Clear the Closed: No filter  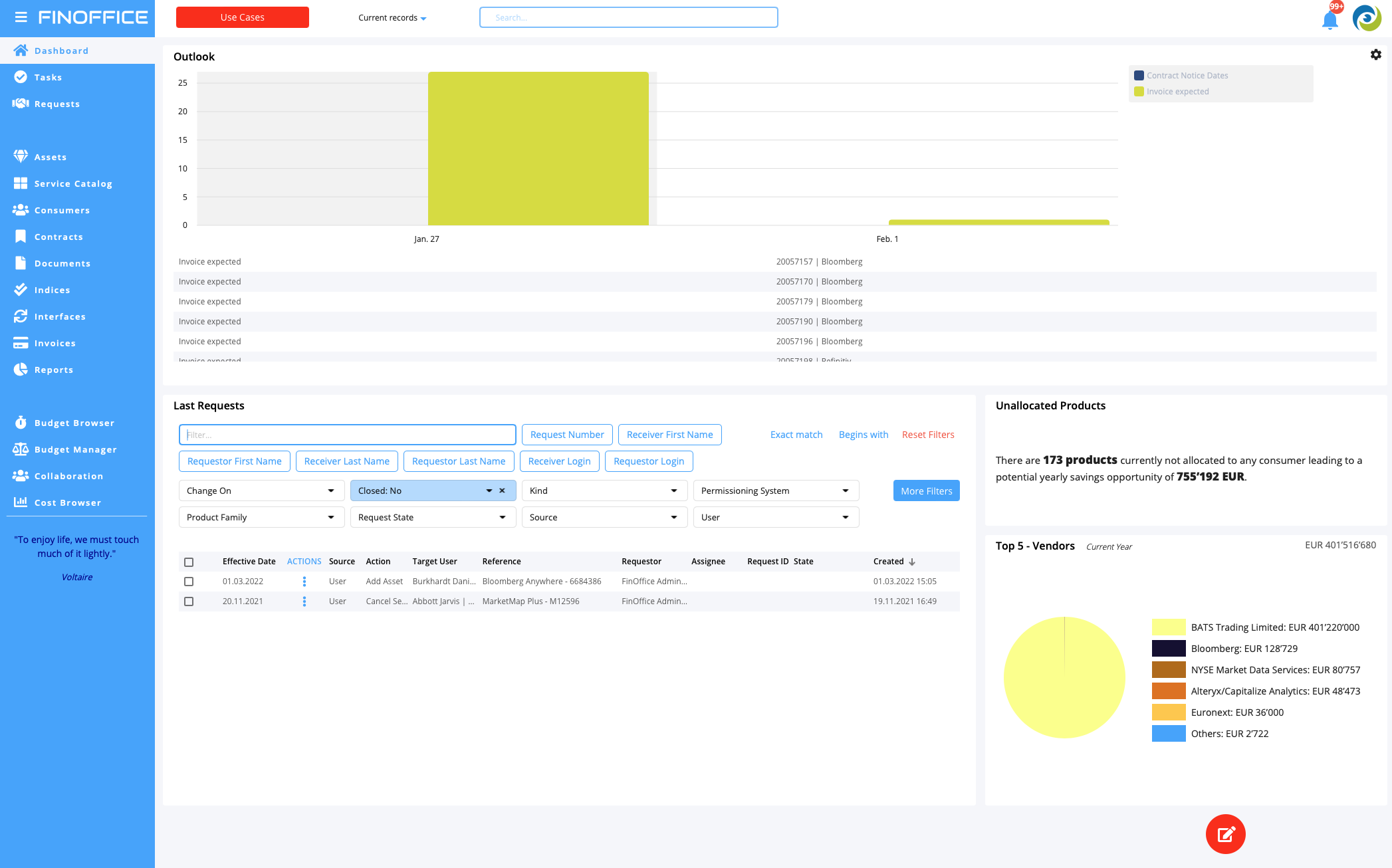pyautogui.click(x=502, y=490)
